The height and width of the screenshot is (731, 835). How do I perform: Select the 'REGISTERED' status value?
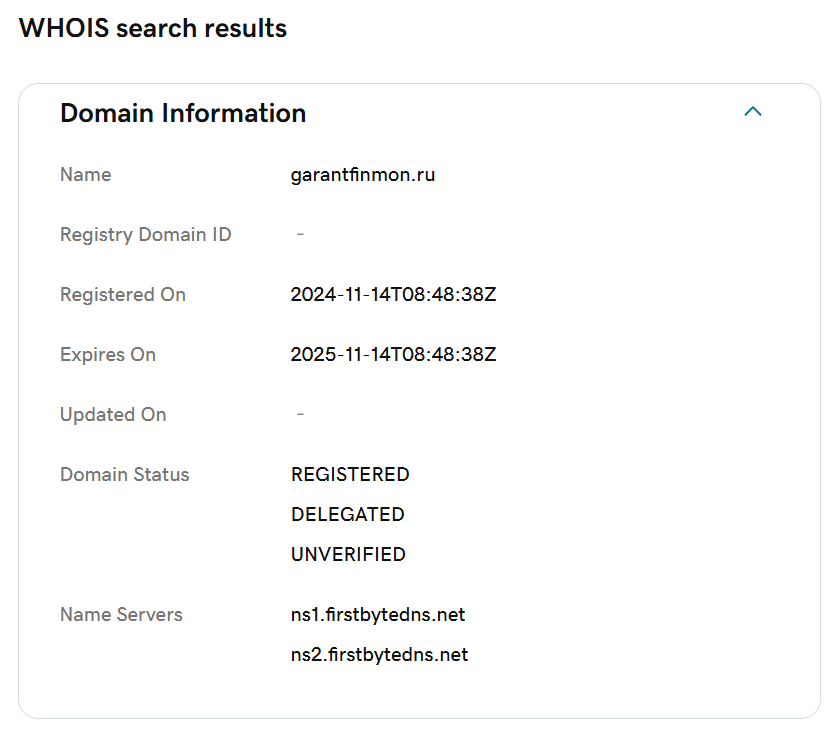350,475
